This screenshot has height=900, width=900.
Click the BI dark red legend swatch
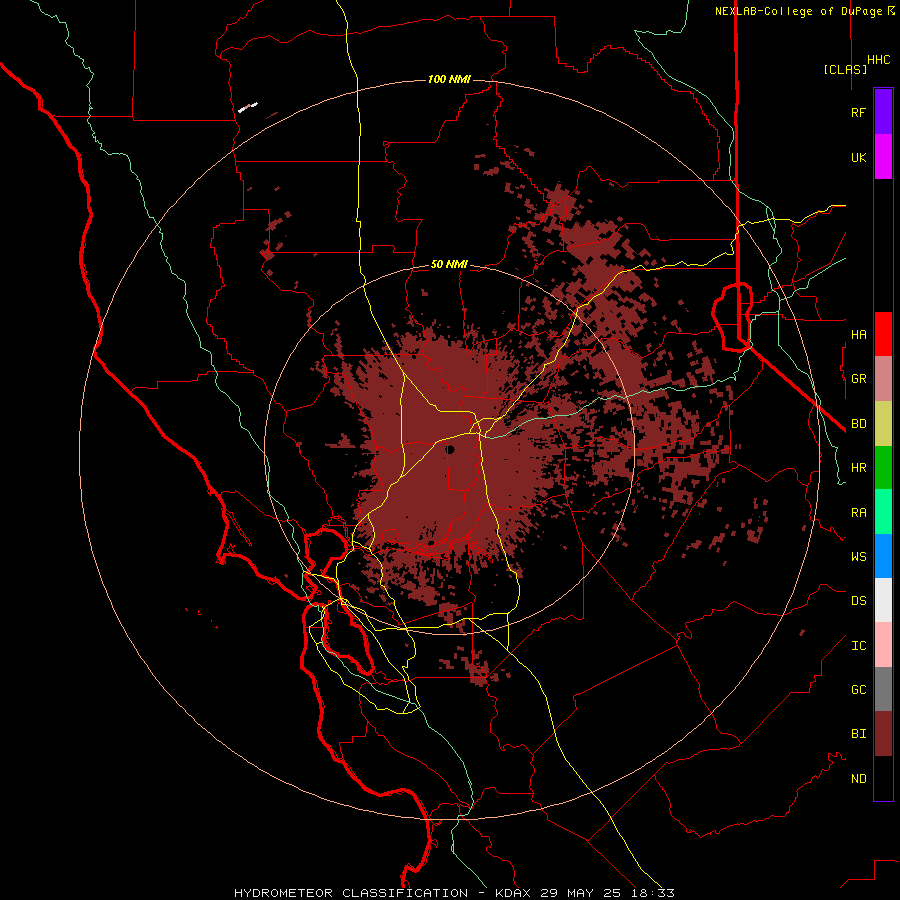click(x=883, y=734)
